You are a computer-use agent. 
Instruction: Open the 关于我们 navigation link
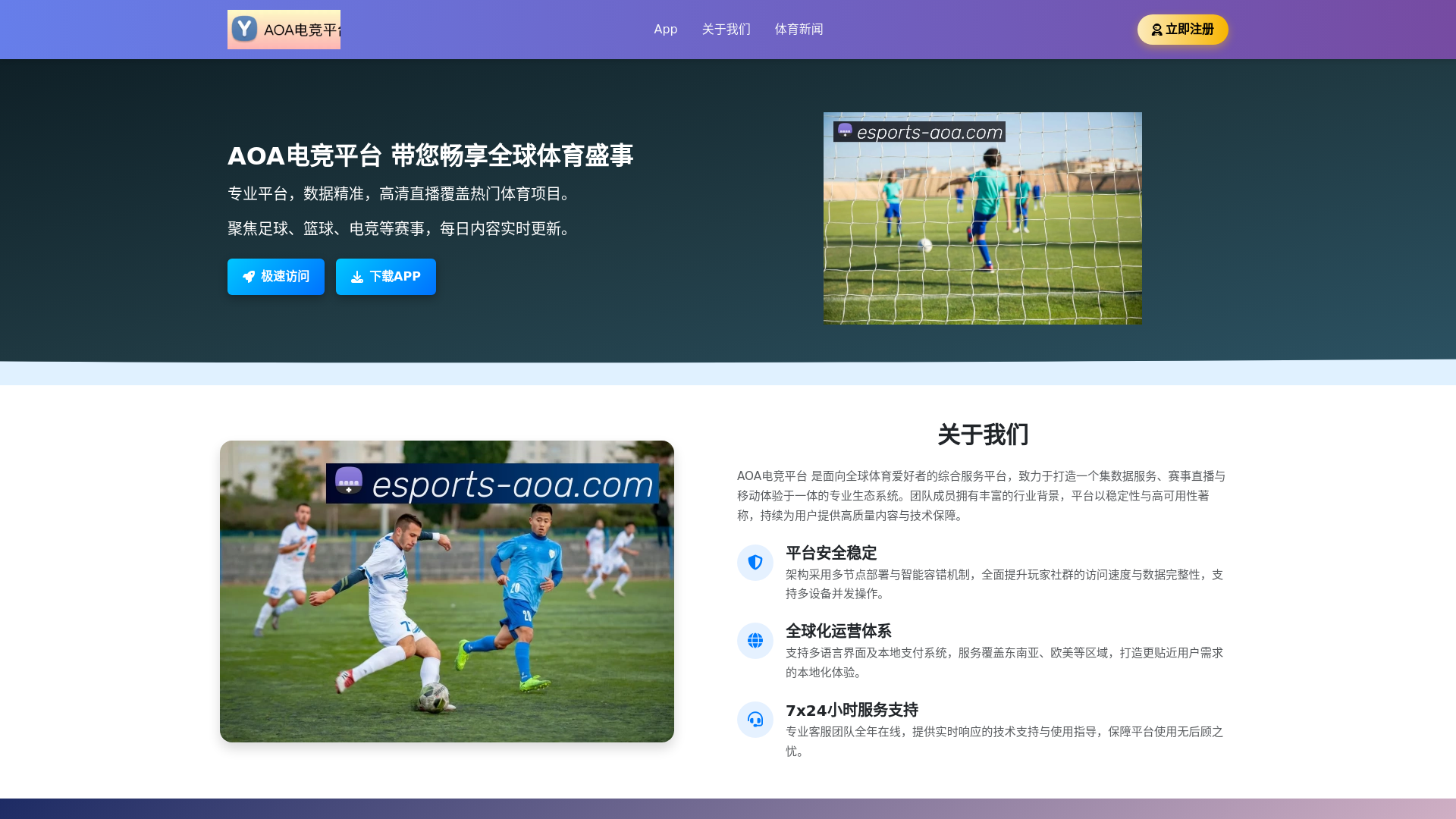(726, 30)
